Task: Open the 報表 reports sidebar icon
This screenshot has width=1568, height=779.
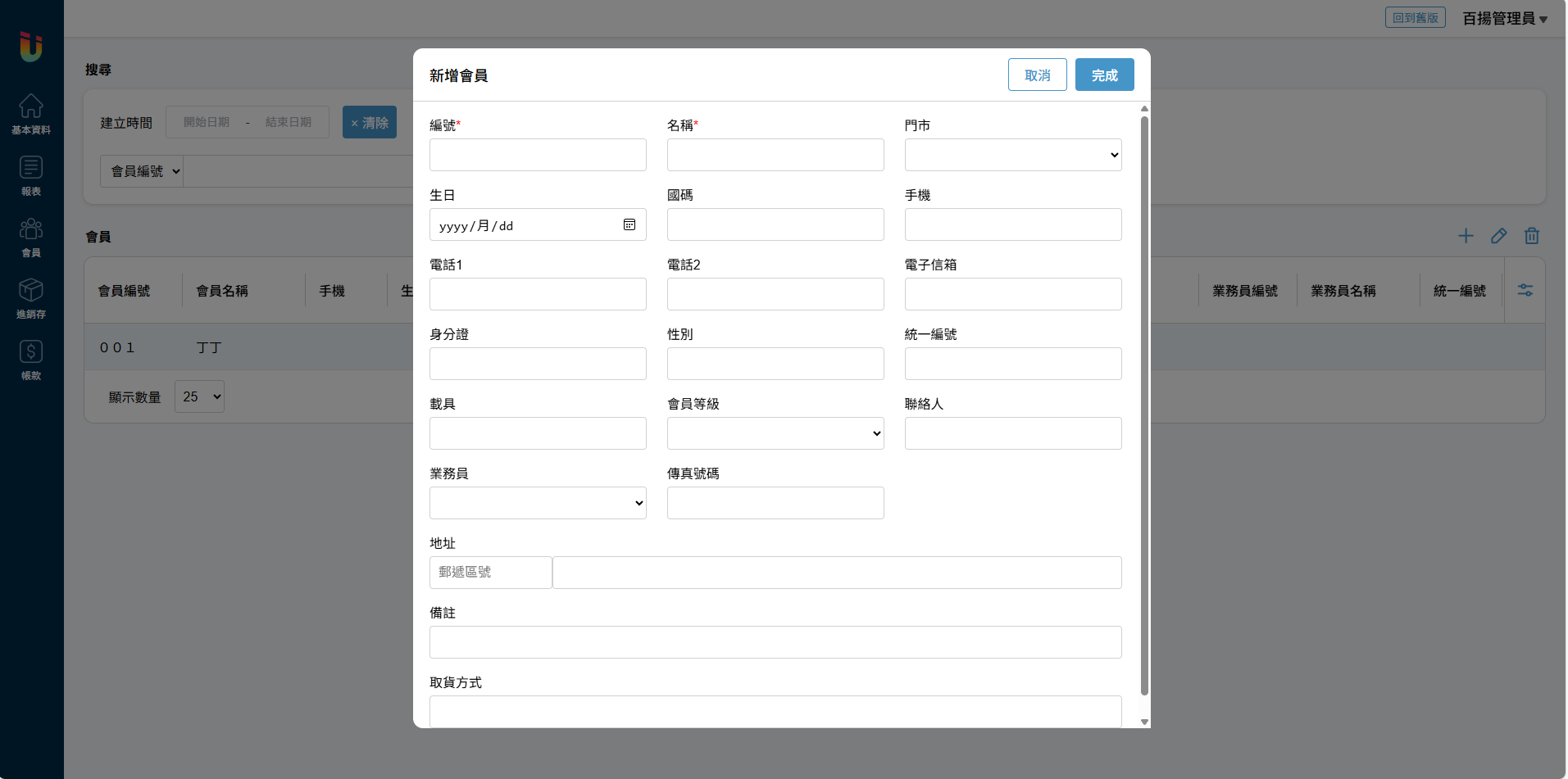Action: pos(31,175)
